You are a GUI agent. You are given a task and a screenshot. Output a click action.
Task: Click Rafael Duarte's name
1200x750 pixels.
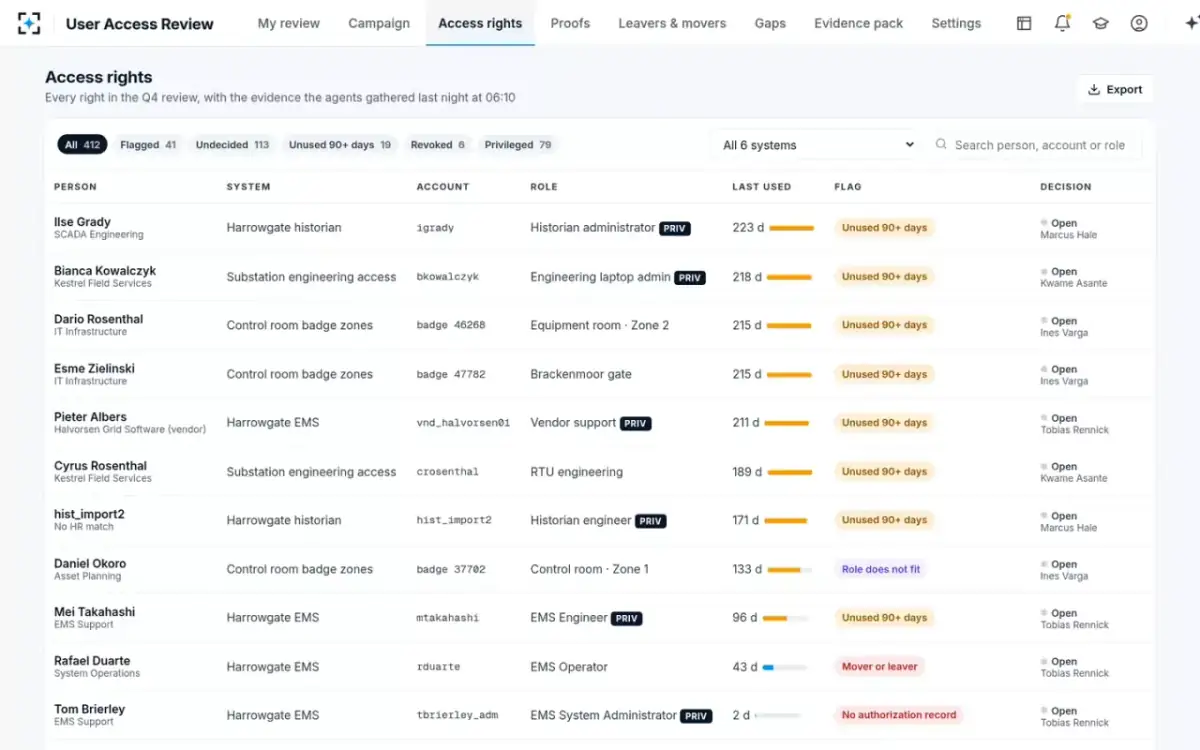point(92,661)
